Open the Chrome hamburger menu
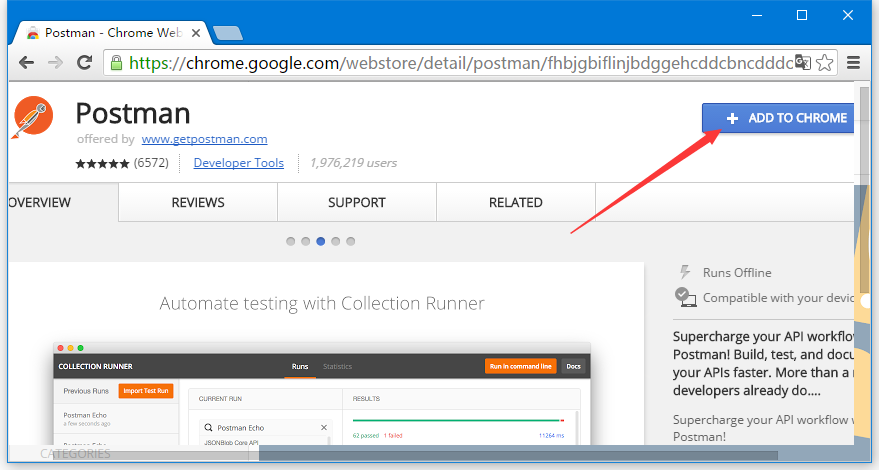Viewport: 879px width, 470px height. pos(853,62)
